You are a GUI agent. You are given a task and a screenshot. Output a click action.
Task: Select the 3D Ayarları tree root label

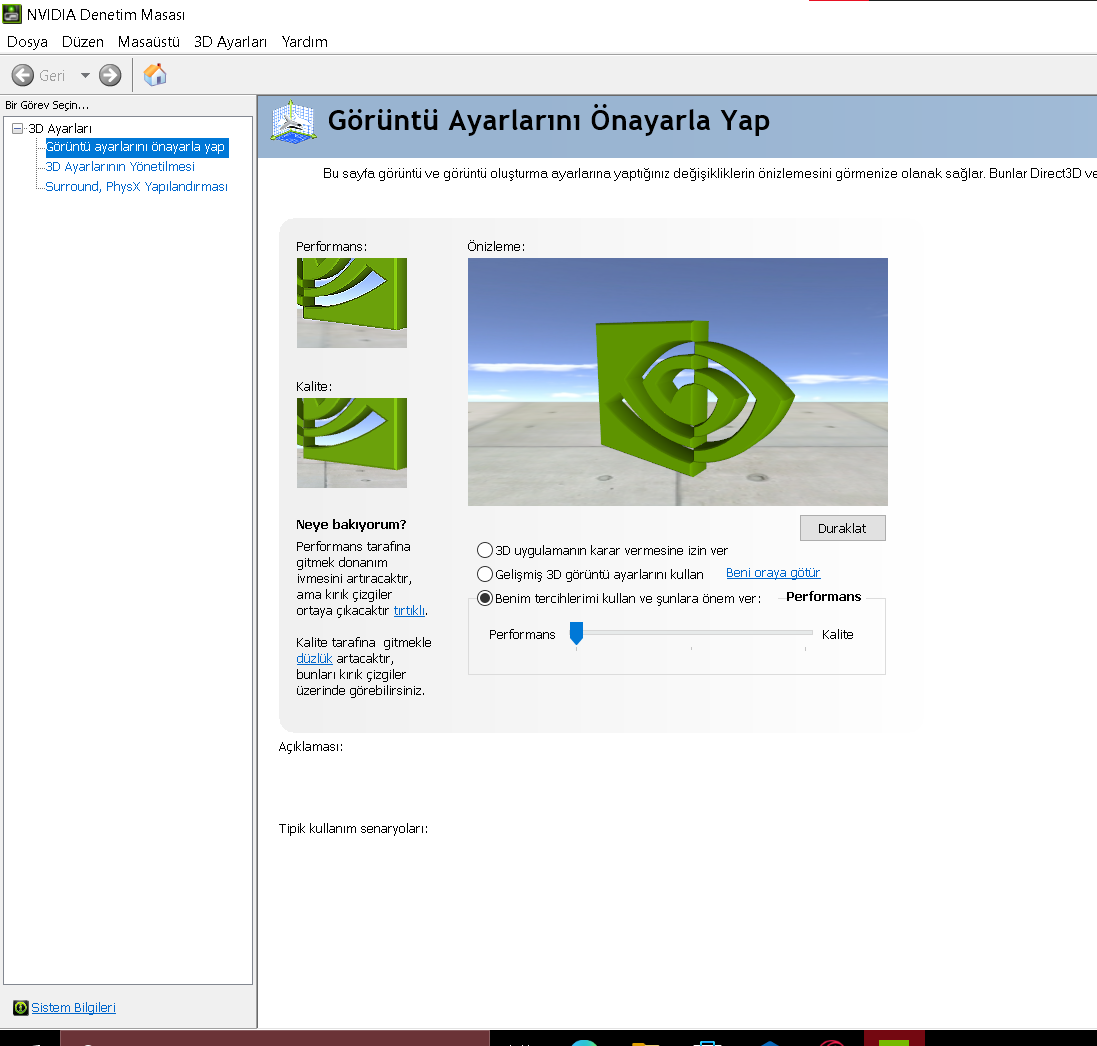click(x=60, y=129)
